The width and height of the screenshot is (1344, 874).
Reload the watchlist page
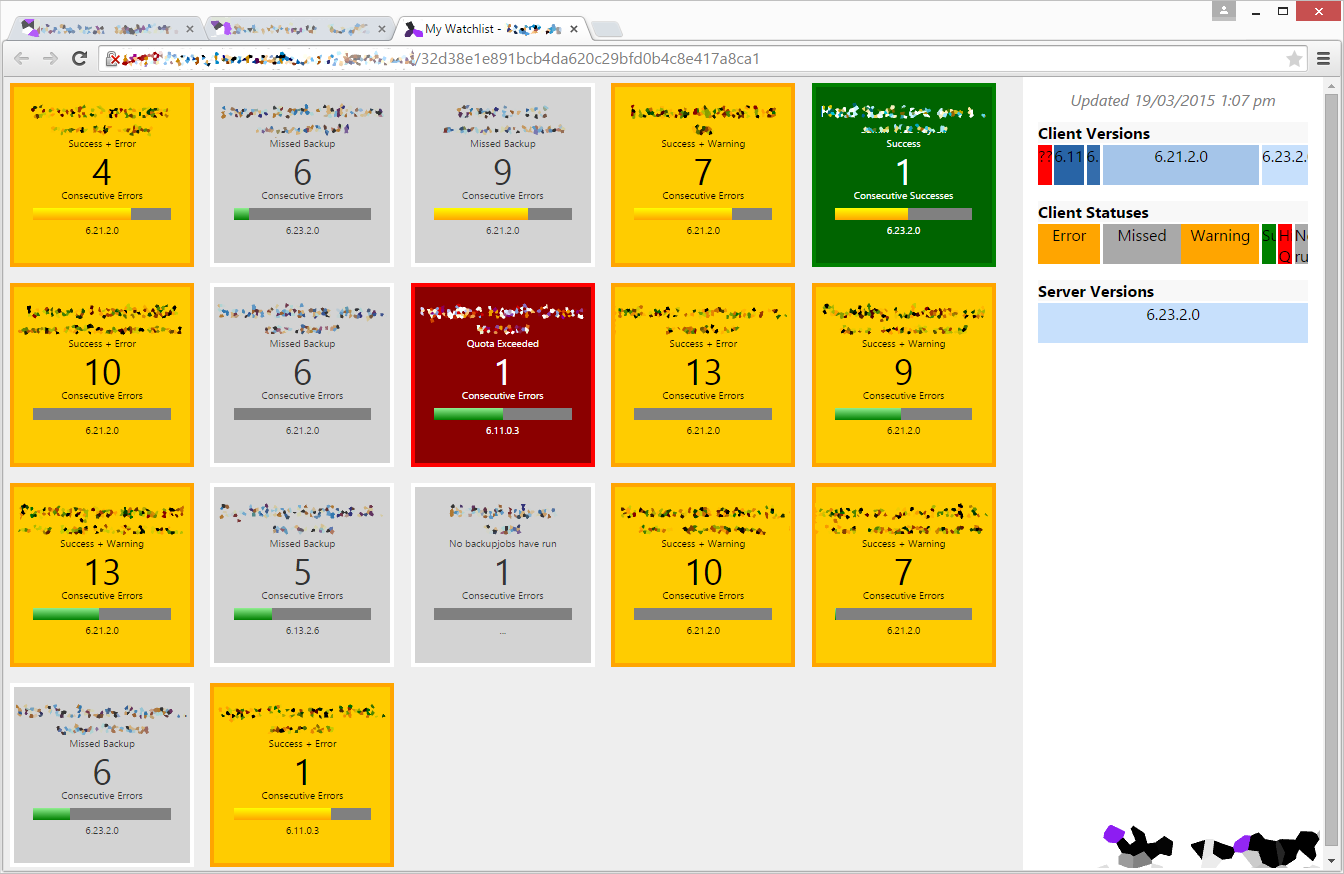[80, 59]
